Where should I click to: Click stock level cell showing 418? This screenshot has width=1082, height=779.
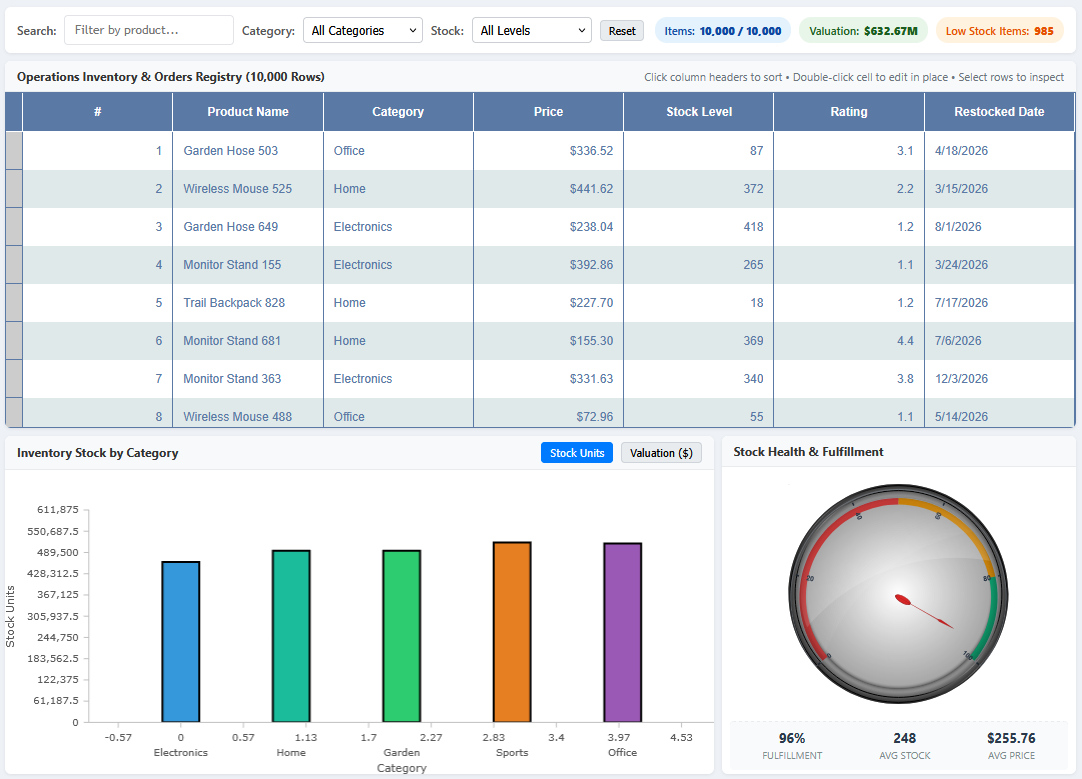tap(698, 227)
